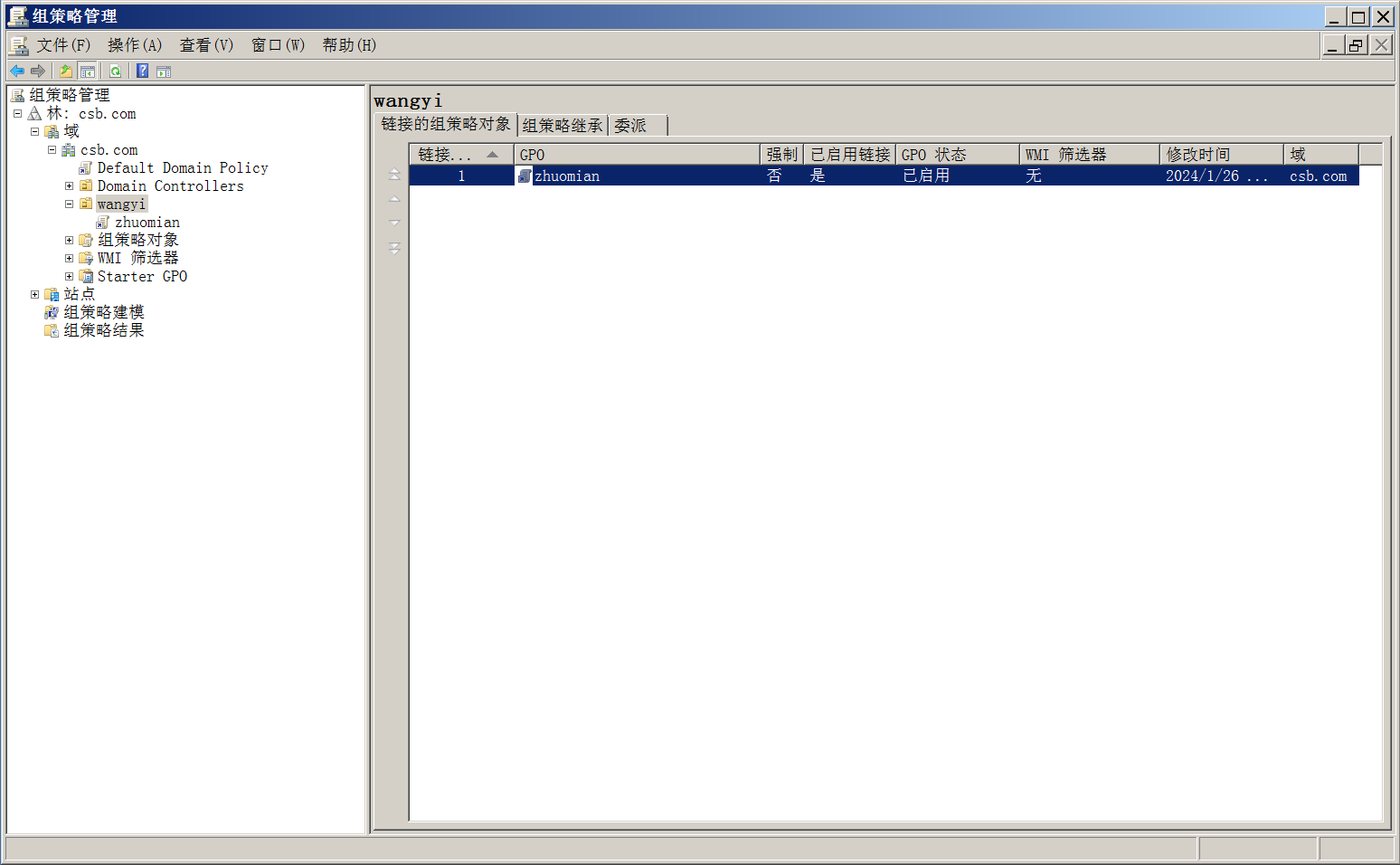1400x865 pixels.
Task: Toggle the show/hide action pane toolbar icon
Action: [x=164, y=71]
